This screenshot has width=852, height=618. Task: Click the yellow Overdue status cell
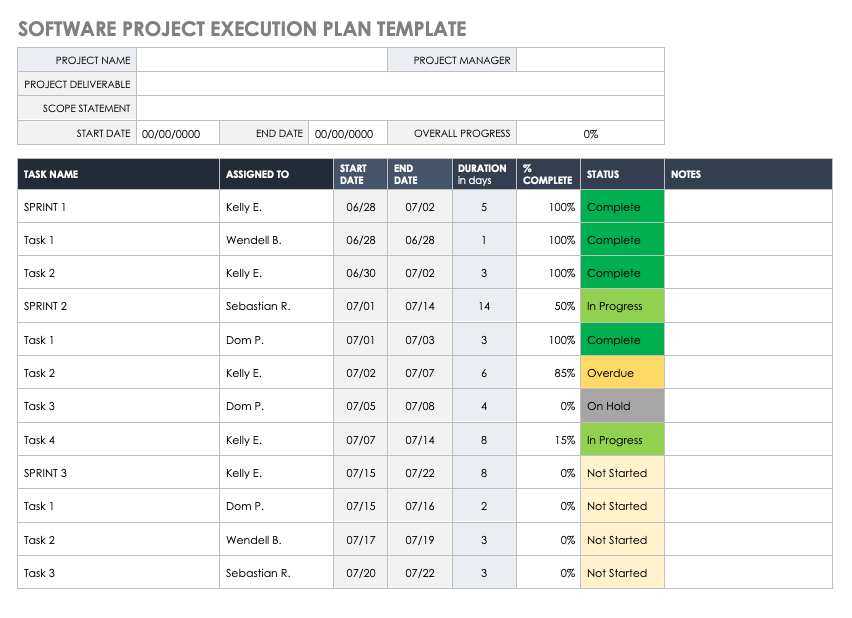[x=622, y=373]
